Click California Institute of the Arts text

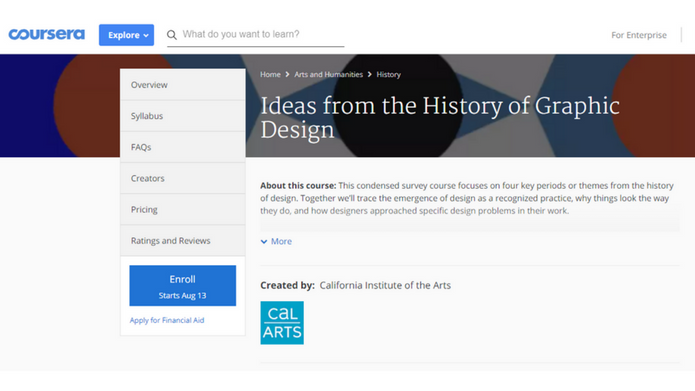(x=385, y=285)
